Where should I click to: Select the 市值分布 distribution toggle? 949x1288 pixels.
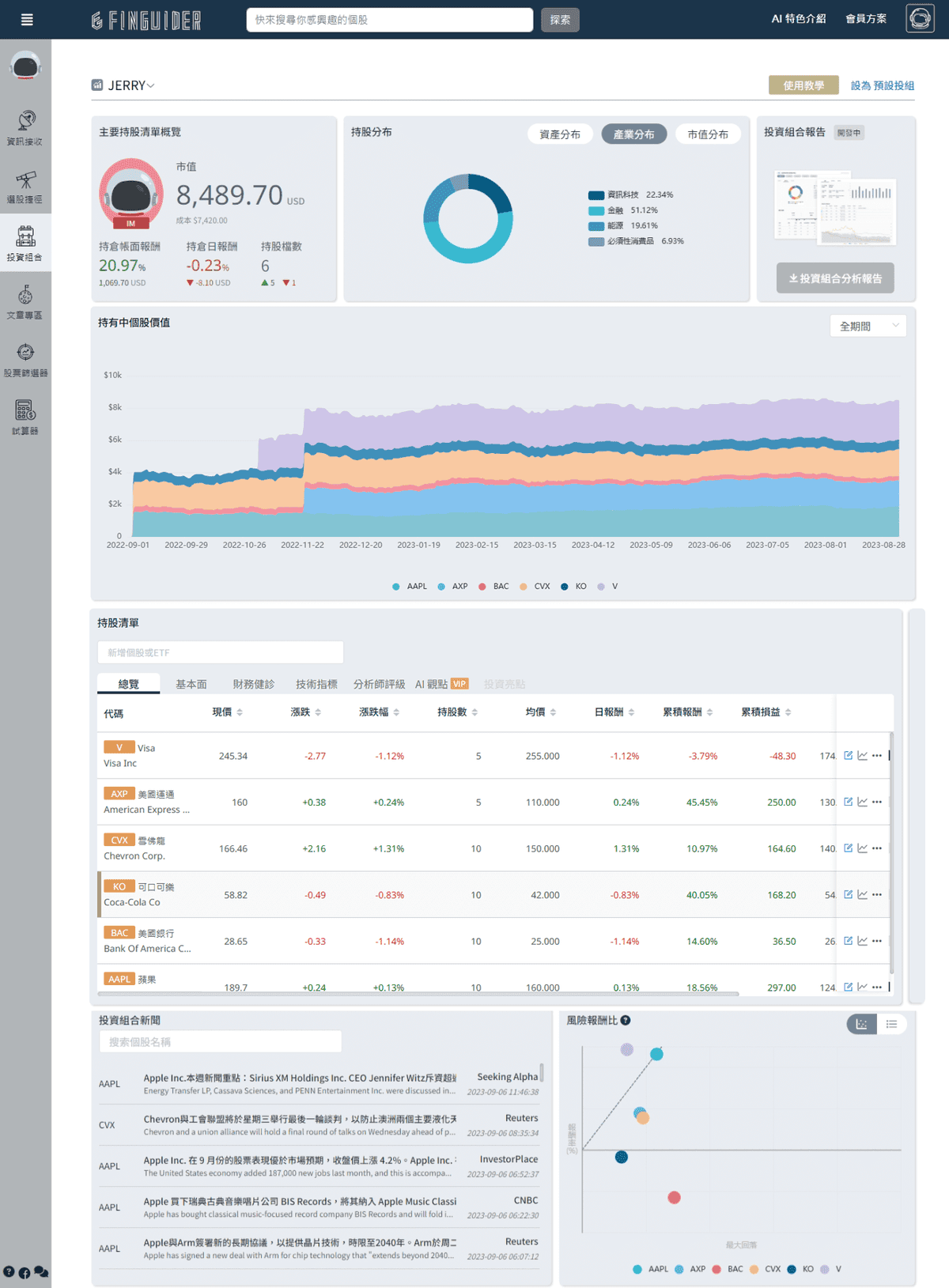click(x=708, y=134)
